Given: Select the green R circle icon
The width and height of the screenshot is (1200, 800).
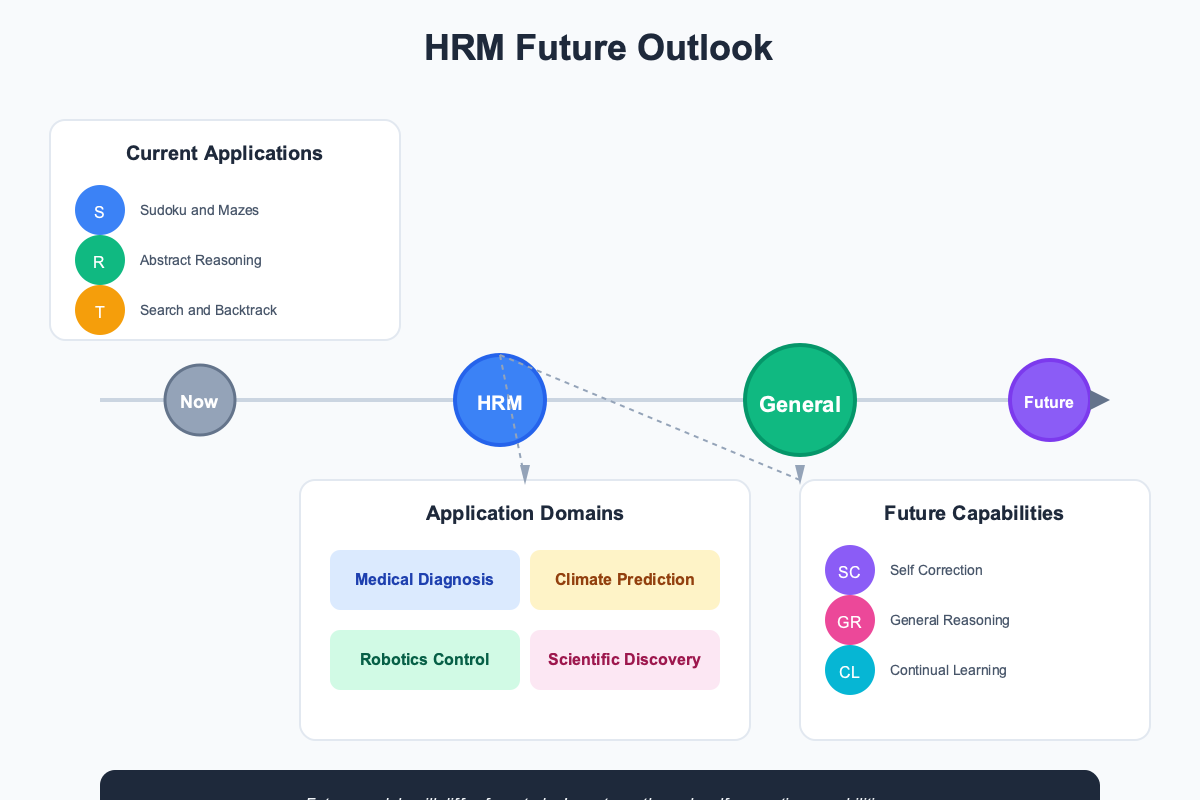Looking at the screenshot, I should click(x=100, y=260).
